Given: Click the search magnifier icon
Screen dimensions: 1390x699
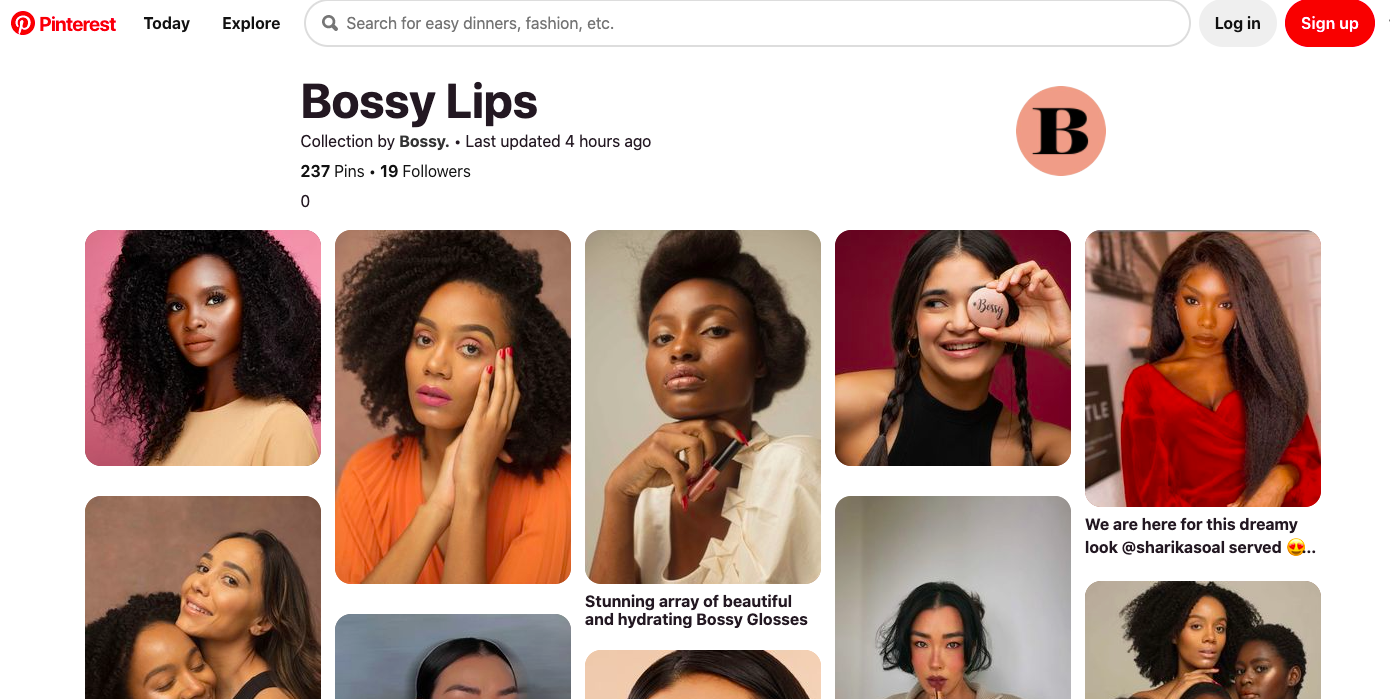Looking at the screenshot, I should click(330, 24).
